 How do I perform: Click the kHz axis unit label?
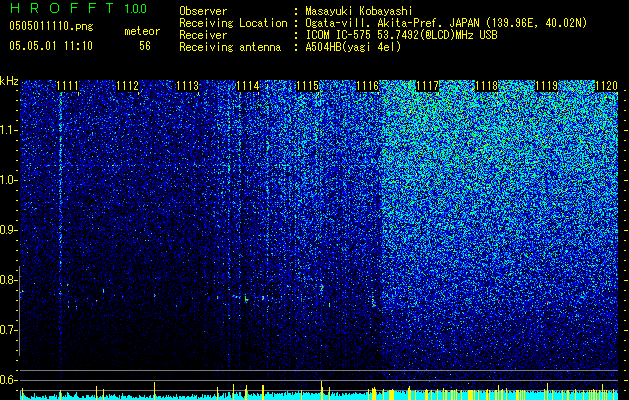[x=9, y=81]
